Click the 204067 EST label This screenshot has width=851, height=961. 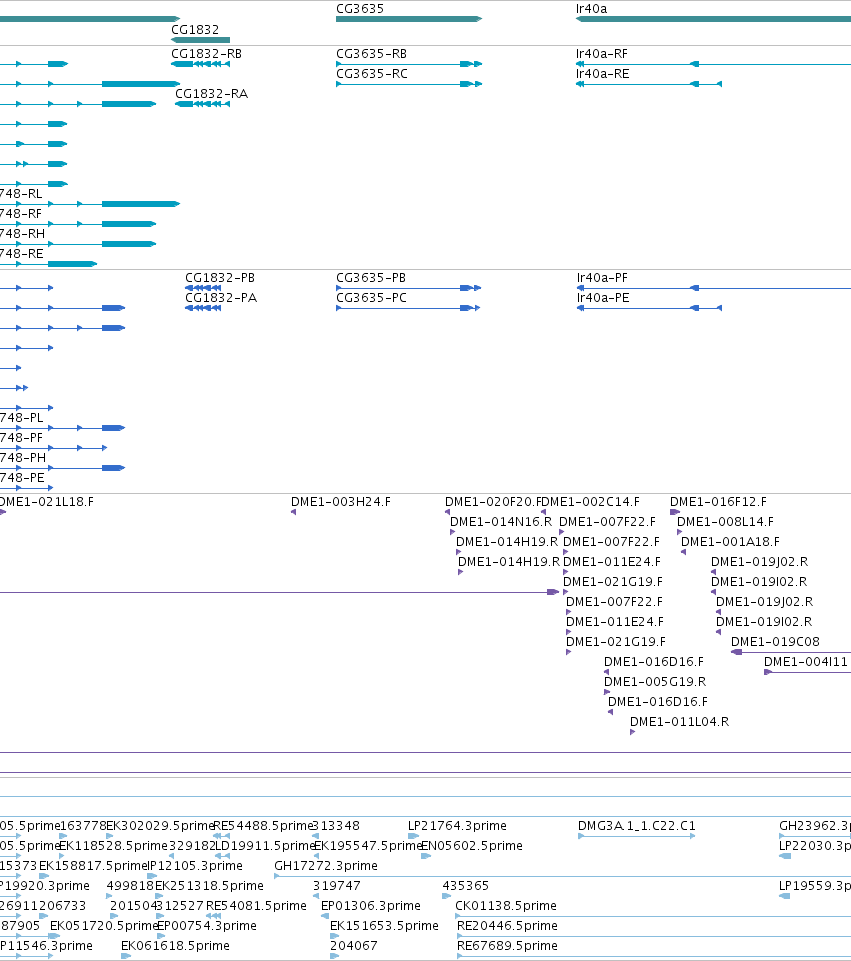click(x=354, y=946)
